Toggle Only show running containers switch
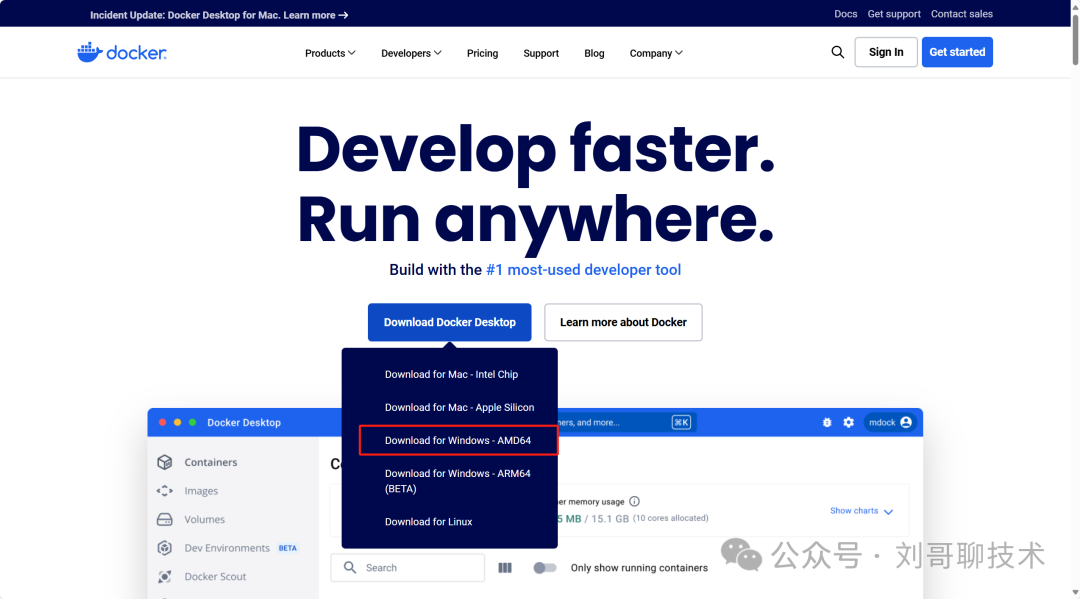 [545, 568]
